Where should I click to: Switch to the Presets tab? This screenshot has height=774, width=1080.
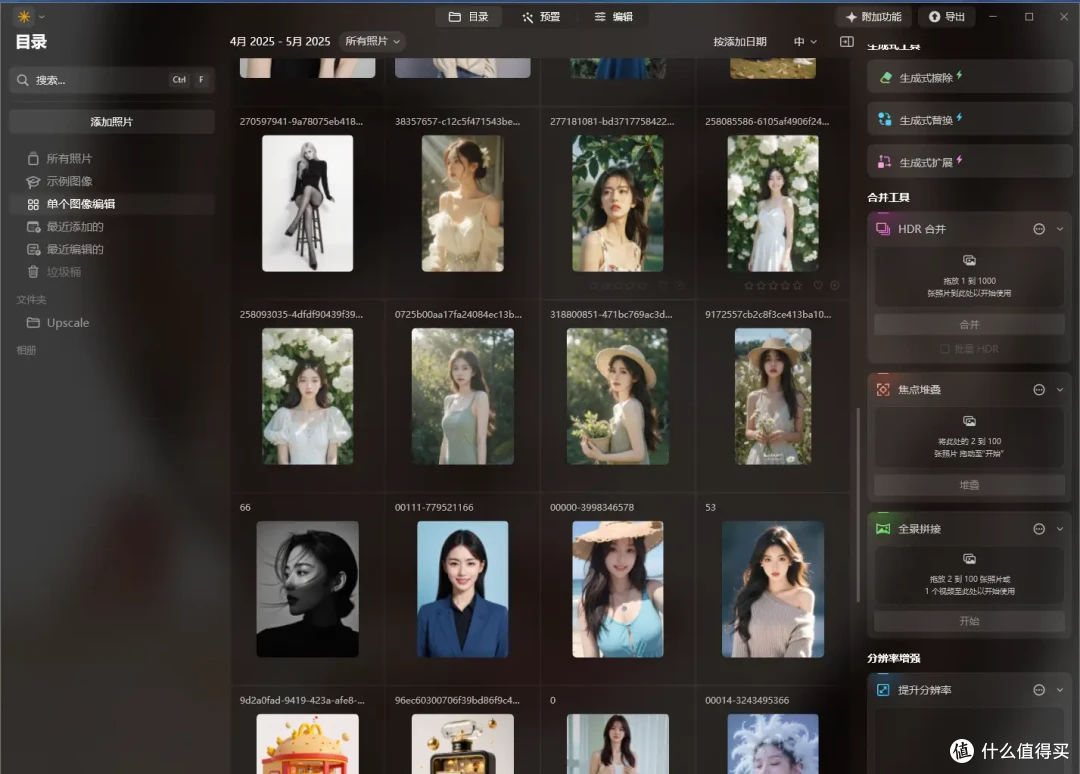click(x=541, y=17)
